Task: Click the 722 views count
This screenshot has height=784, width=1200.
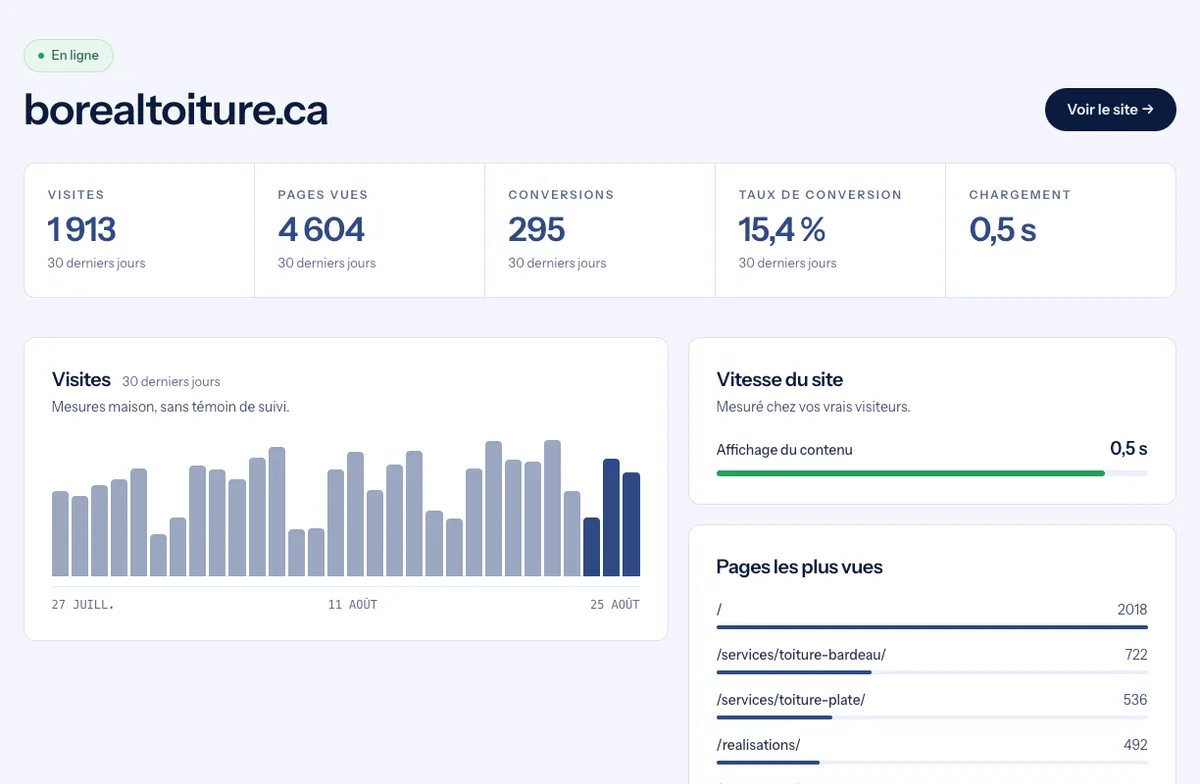Action: point(1136,654)
